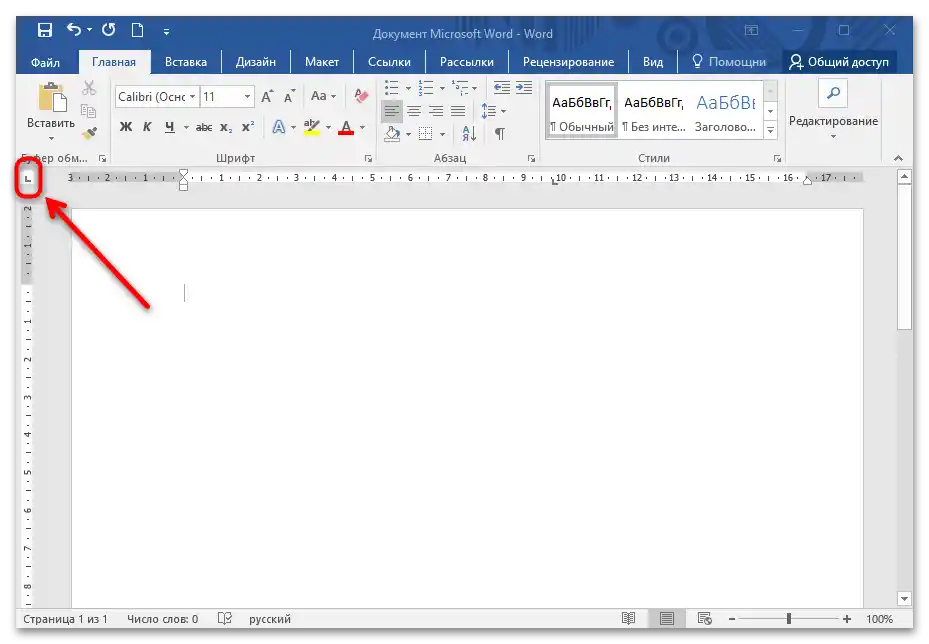The width and height of the screenshot is (929, 644).
Task: Decrease font size with small A
Action: (290, 97)
